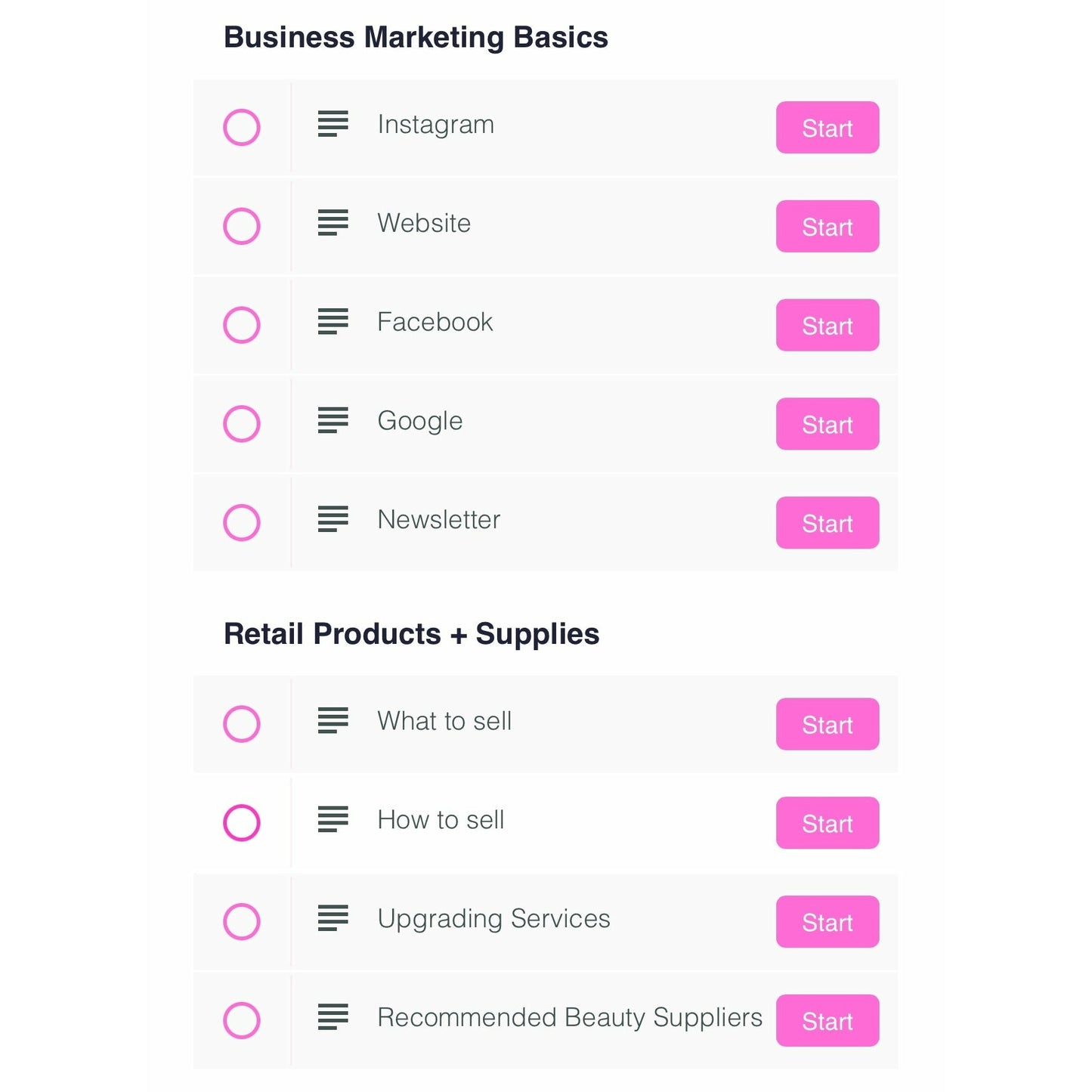This screenshot has height=1092, width=1092.
Task: Toggle the Google lesson completion circle
Action: (x=242, y=424)
